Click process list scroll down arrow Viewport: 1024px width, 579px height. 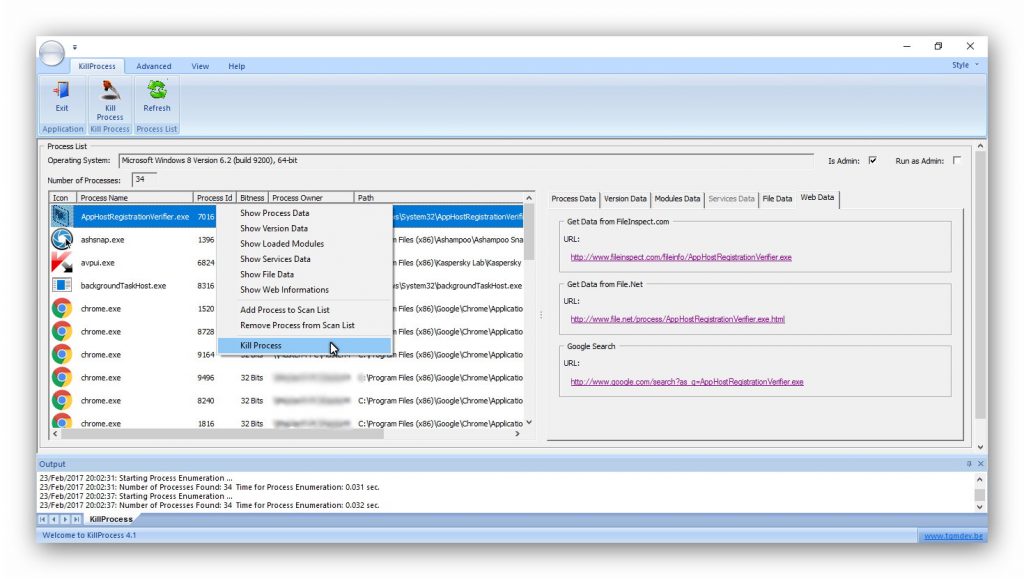click(x=529, y=422)
